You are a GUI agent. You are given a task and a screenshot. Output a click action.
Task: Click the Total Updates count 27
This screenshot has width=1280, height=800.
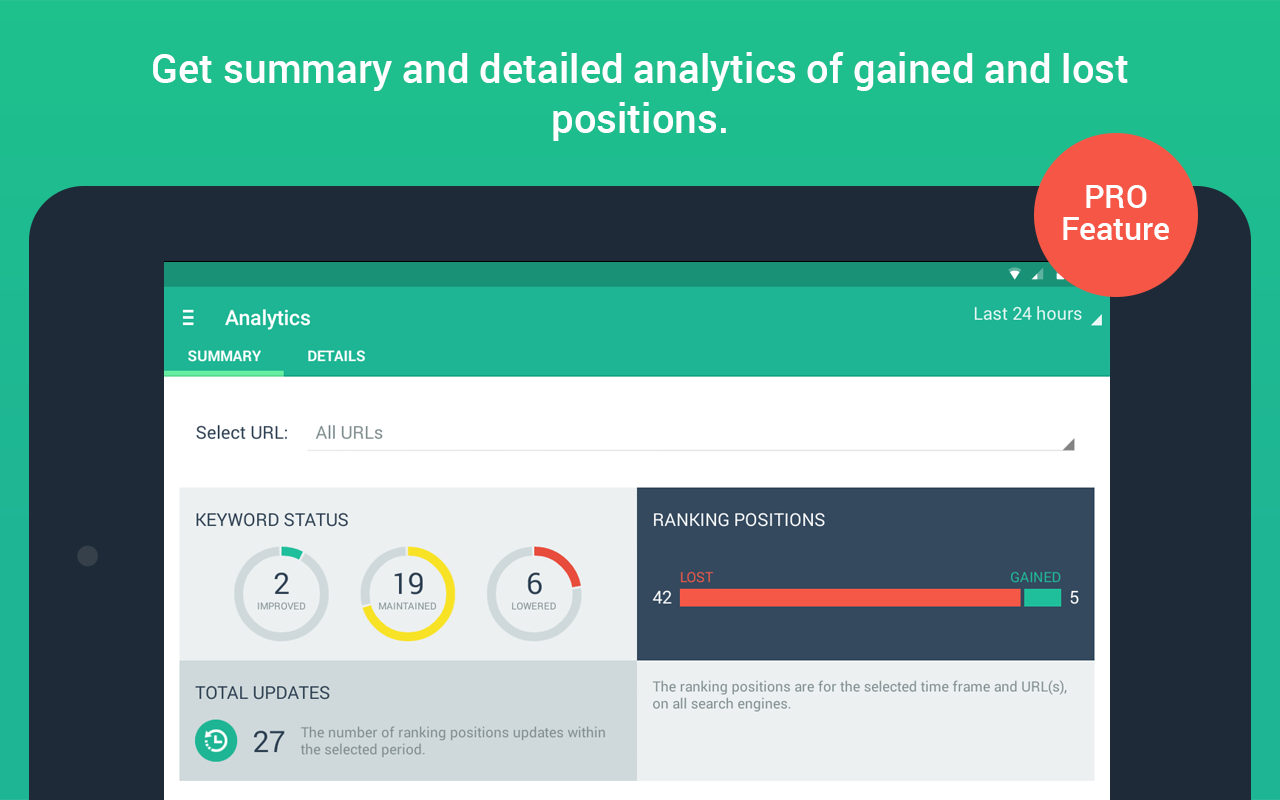(269, 742)
